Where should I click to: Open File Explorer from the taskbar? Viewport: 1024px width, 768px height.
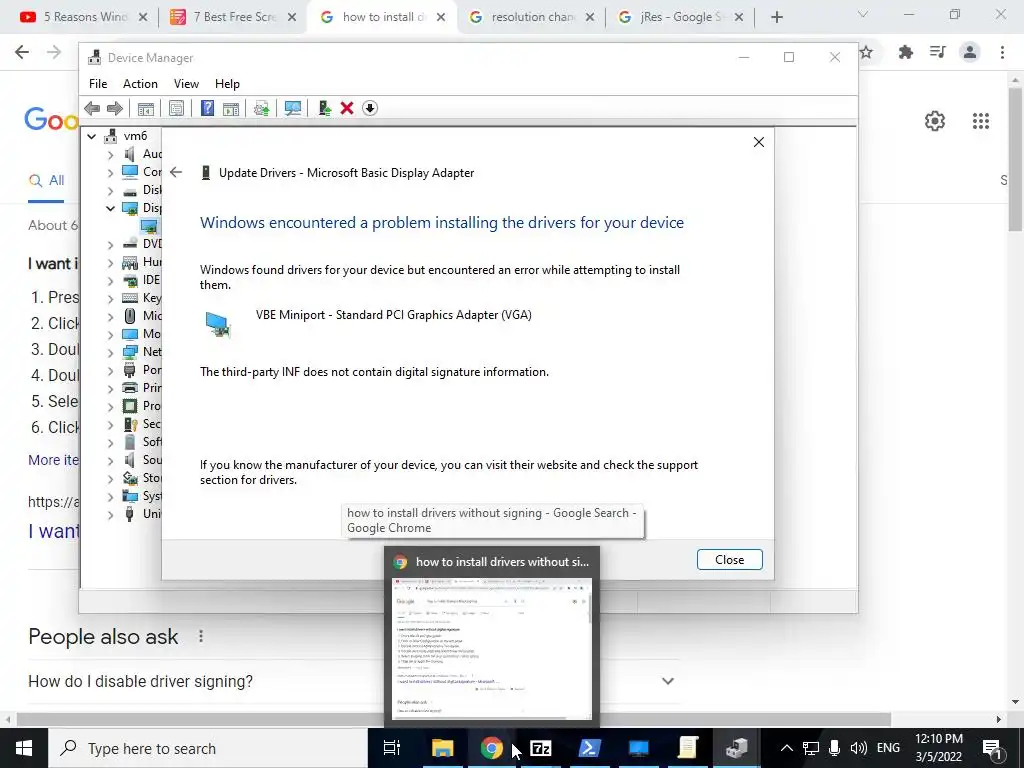click(x=442, y=748)
